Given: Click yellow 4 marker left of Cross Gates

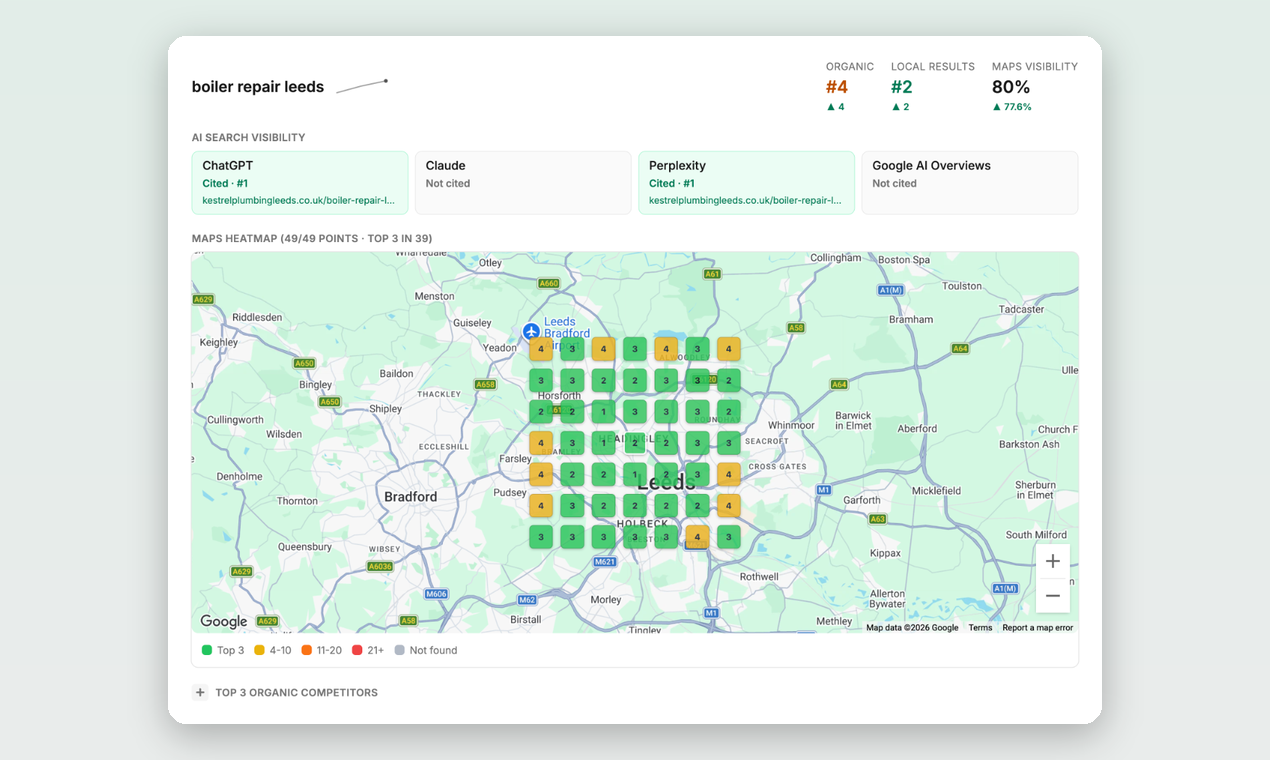Looking at the screenshot, I should [729, 474].
